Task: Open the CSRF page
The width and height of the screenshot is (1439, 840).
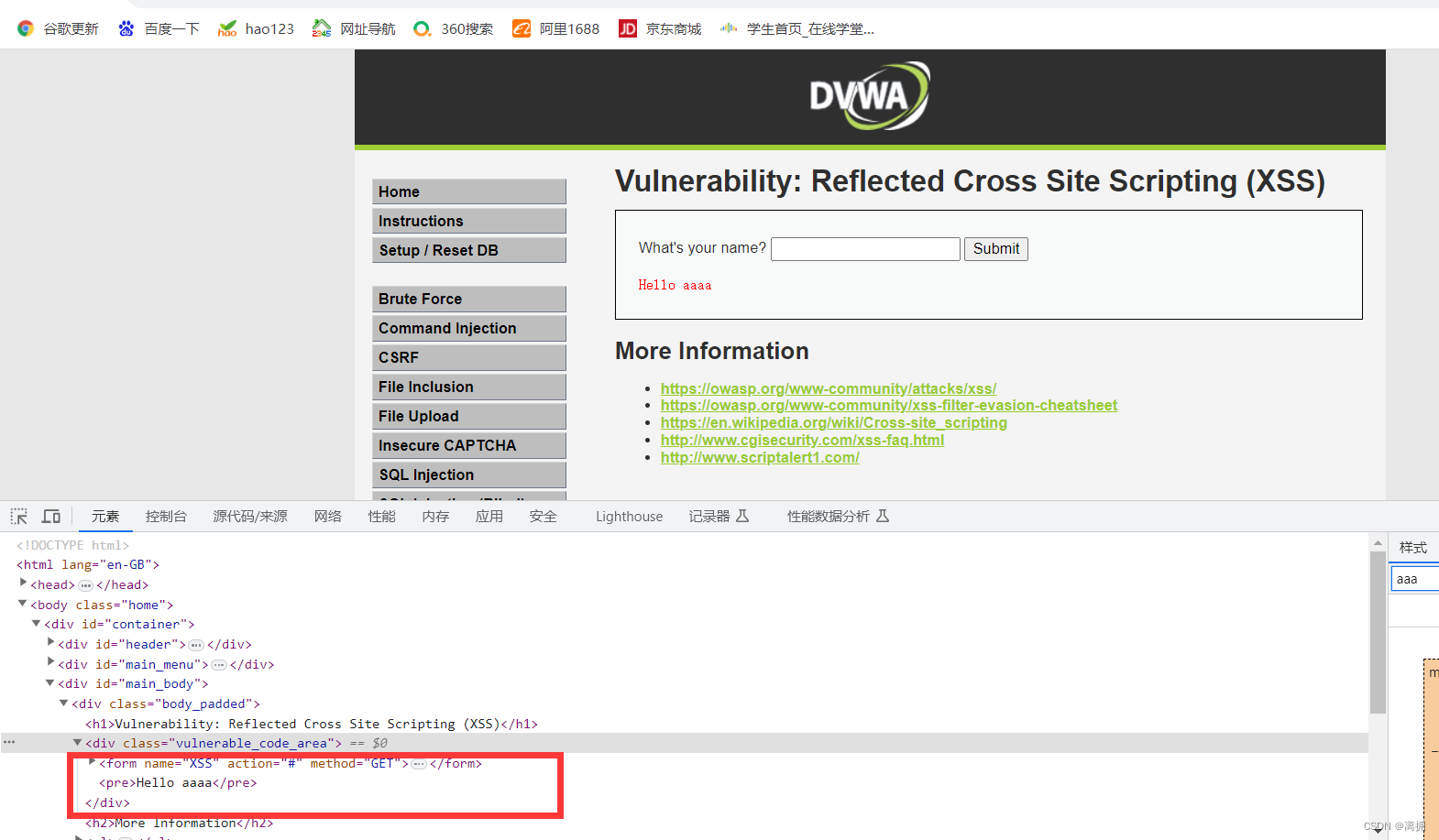Action: (x=469, y=357)
